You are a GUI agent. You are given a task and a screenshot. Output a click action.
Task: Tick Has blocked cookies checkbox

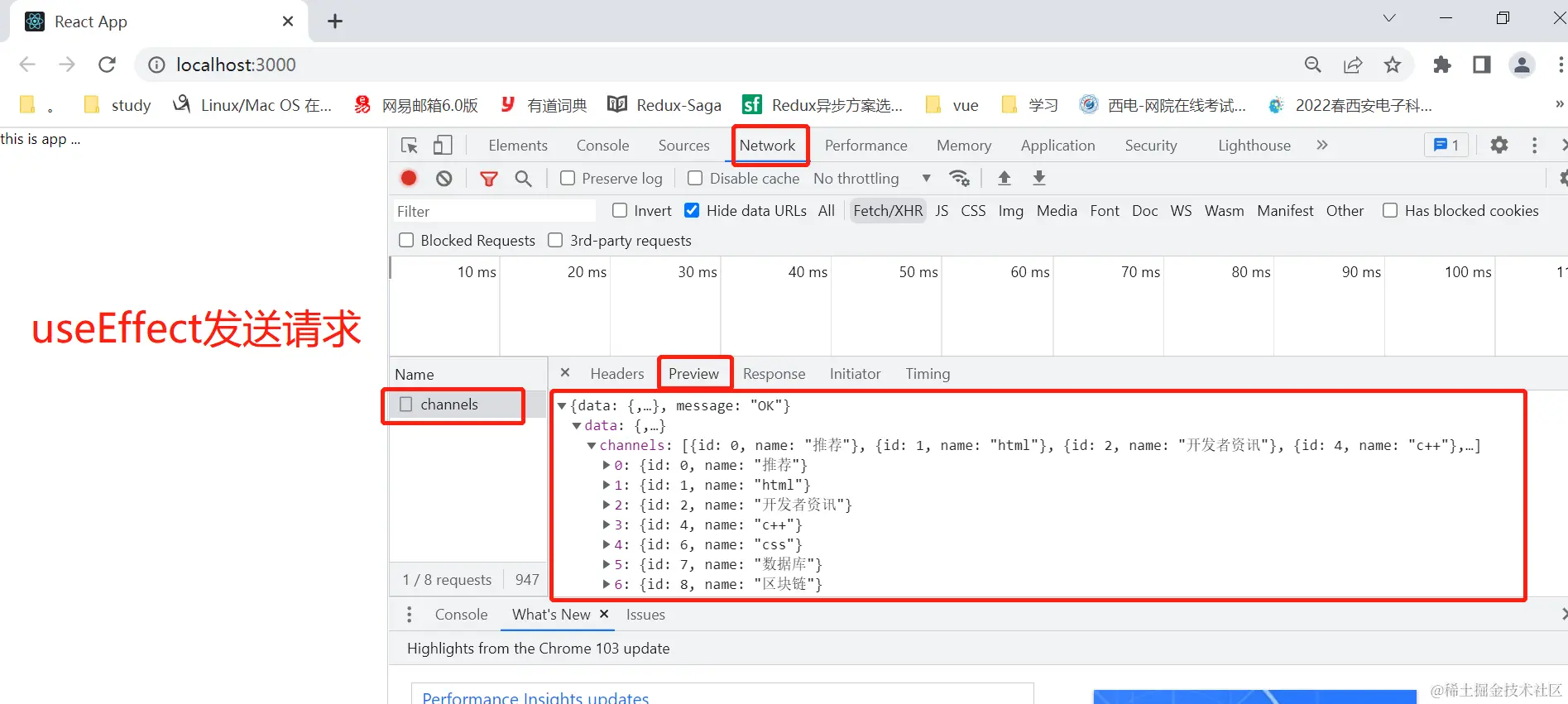coord(1390,210)
